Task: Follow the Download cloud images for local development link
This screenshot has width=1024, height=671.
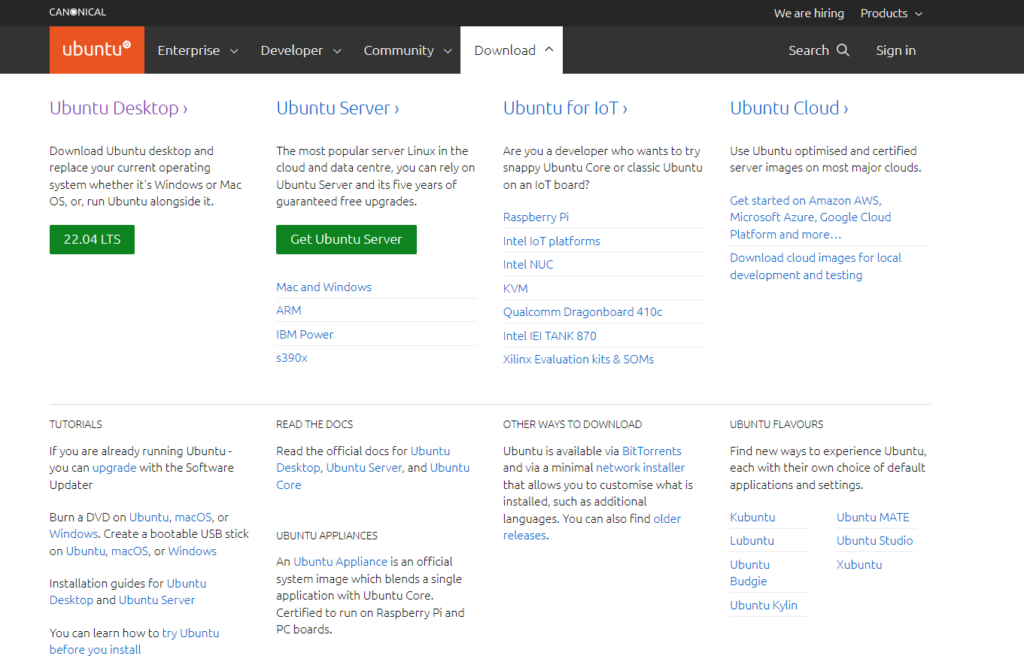Action: pyautogui.click(x=815, y=267)
